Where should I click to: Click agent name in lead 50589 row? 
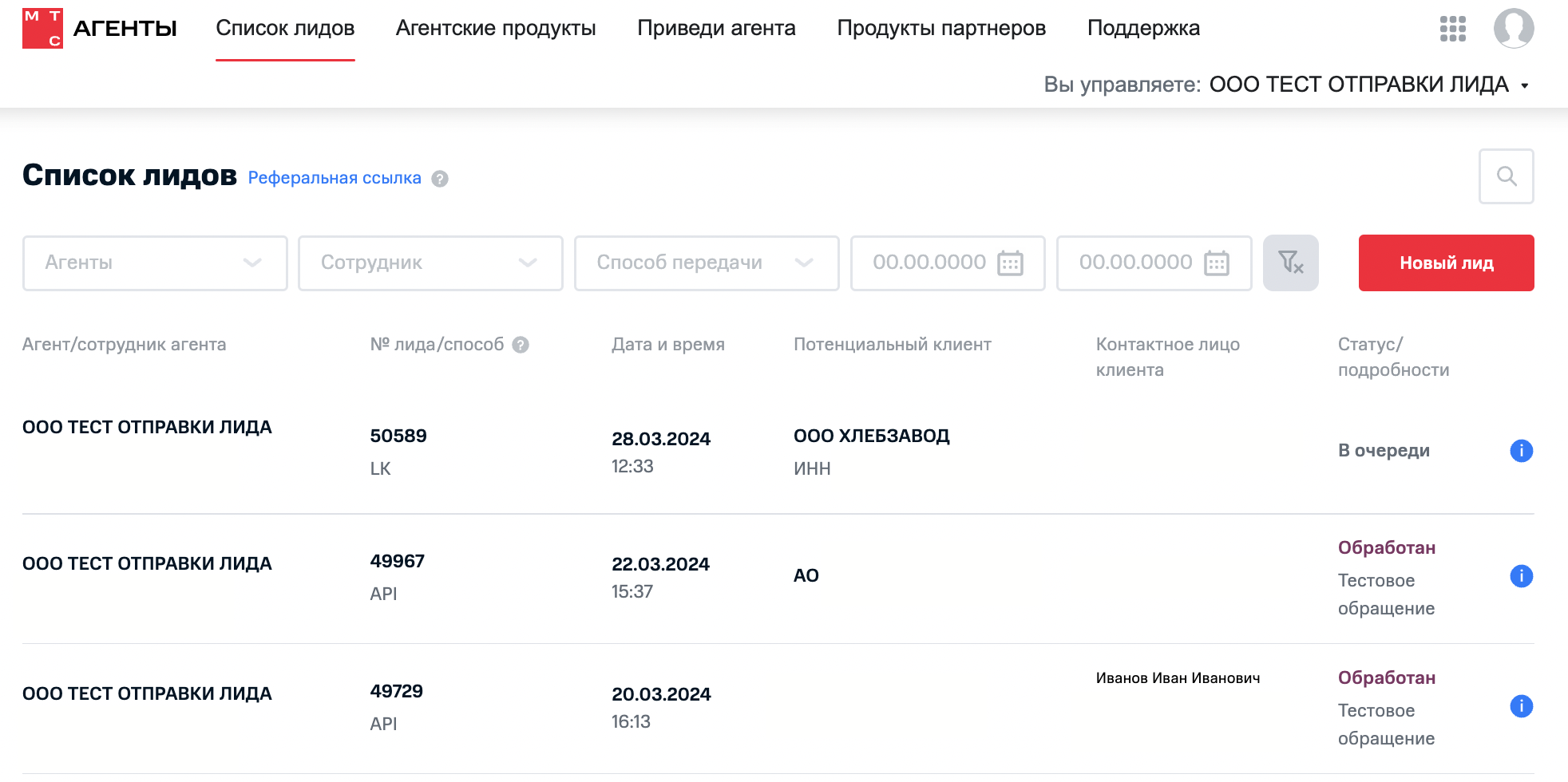point(147,427)
